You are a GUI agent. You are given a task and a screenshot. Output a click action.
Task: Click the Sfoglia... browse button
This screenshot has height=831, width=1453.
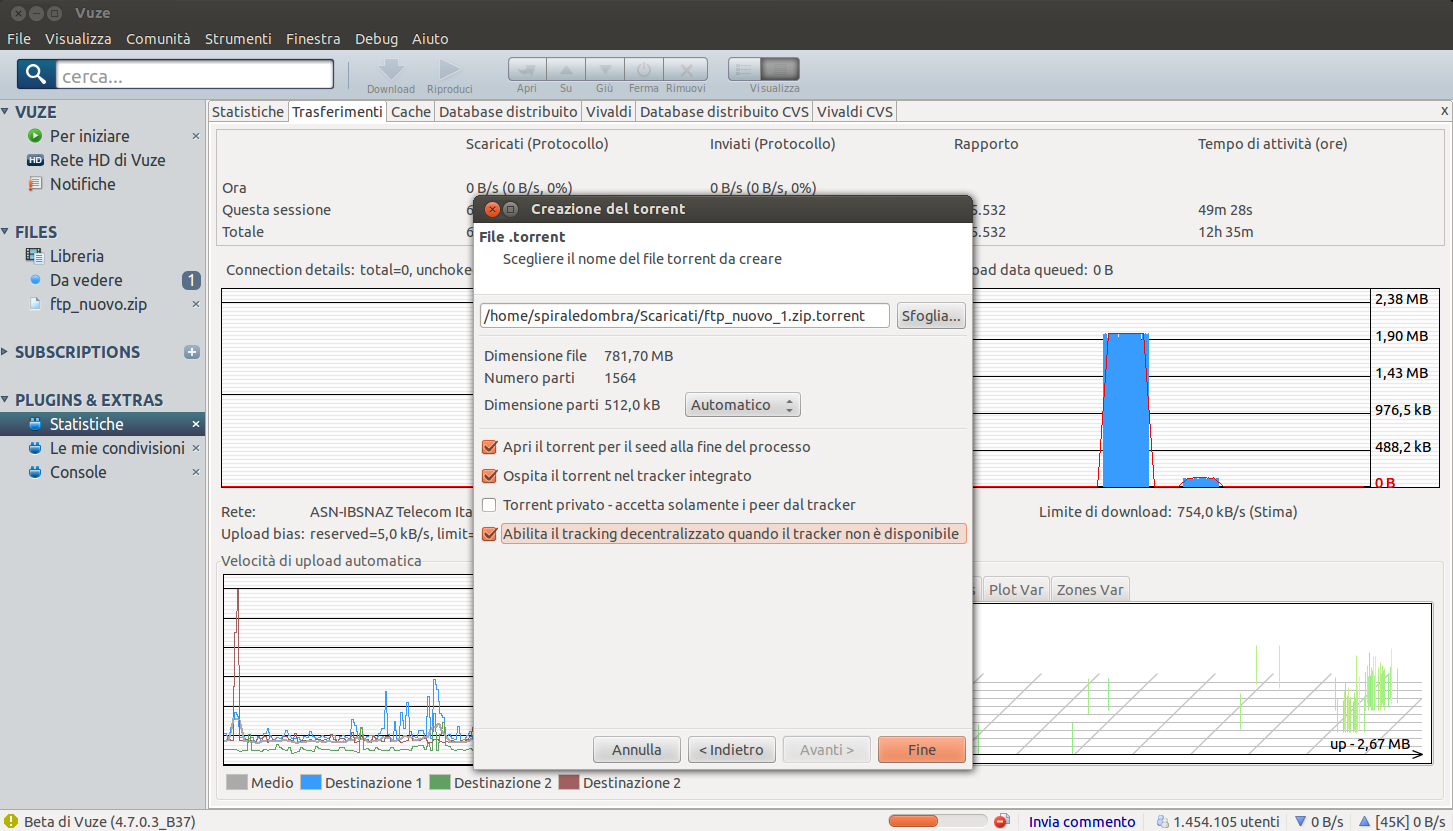point(932,316)
